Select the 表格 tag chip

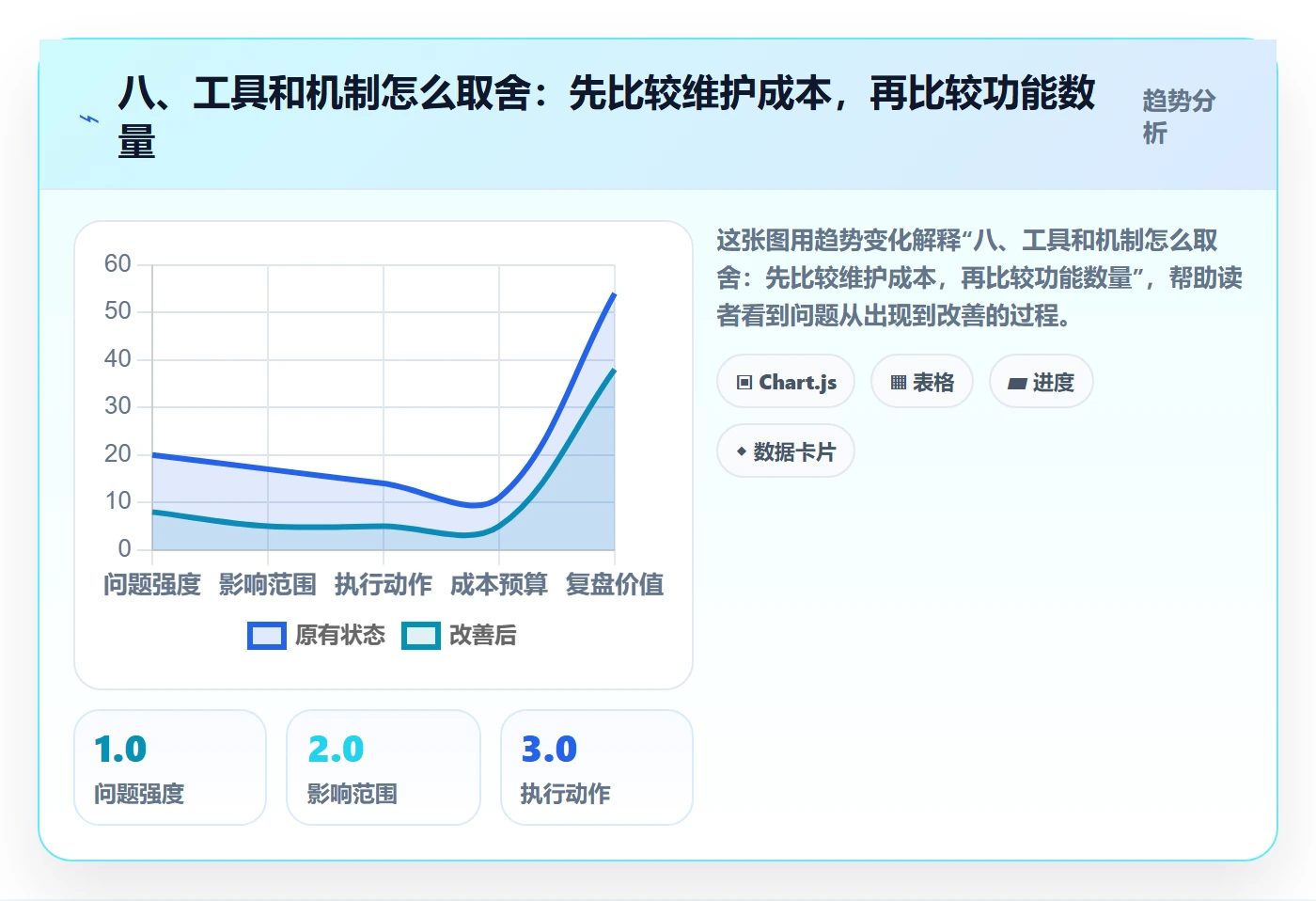pos(922,382)
